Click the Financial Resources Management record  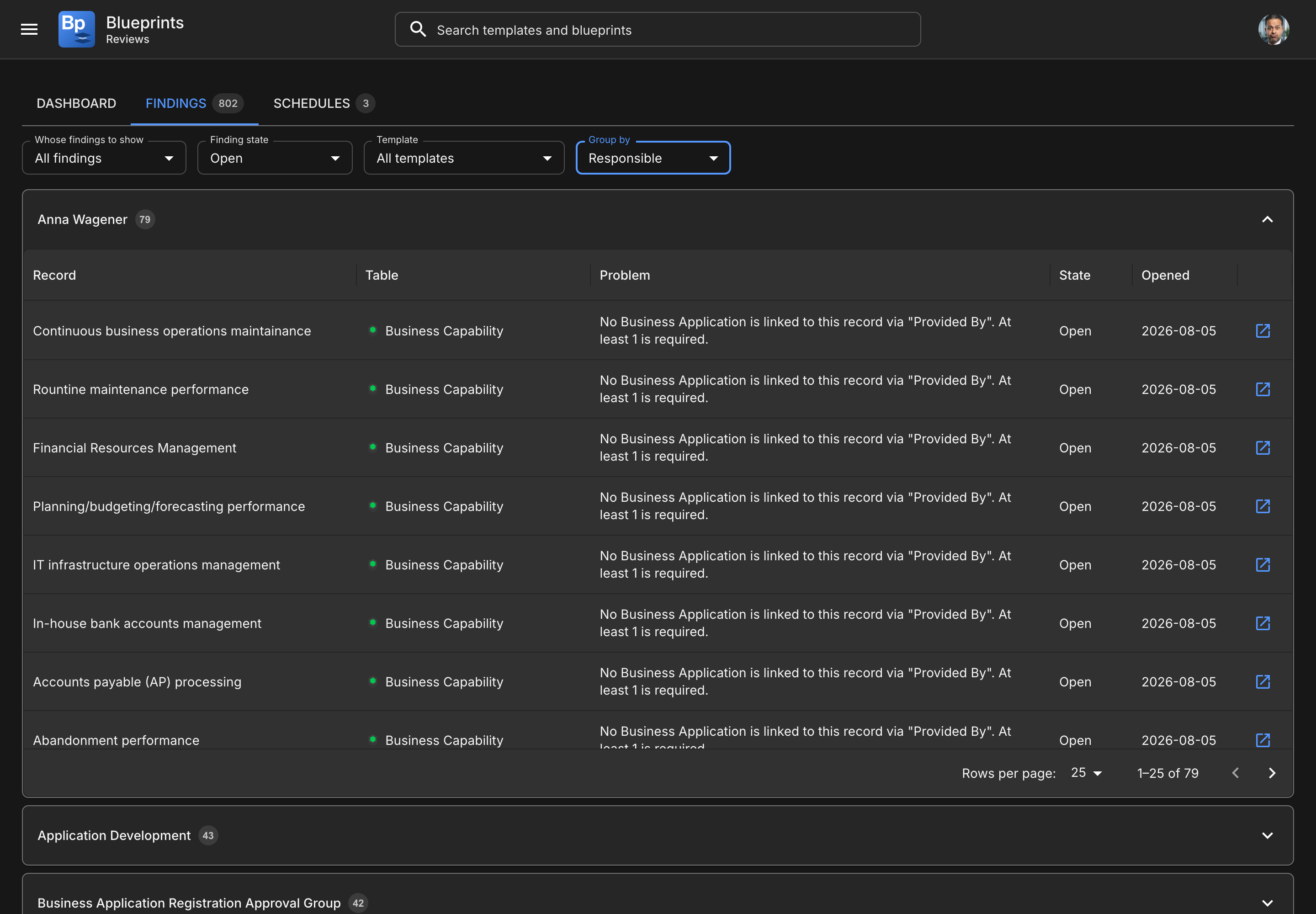135,448
